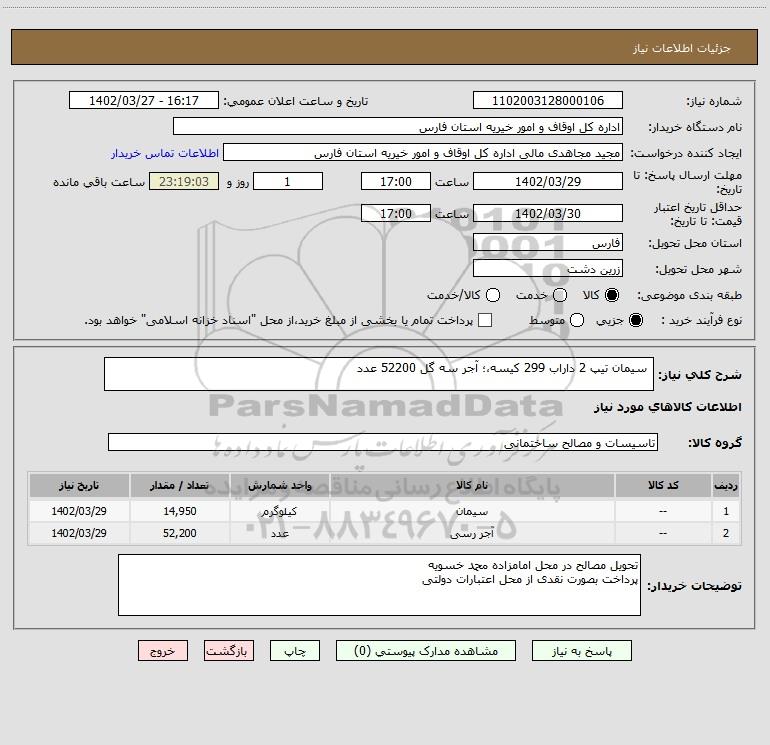770x745 pixels.
Task: Click the چاپ print button
Action: click(295, 651)
